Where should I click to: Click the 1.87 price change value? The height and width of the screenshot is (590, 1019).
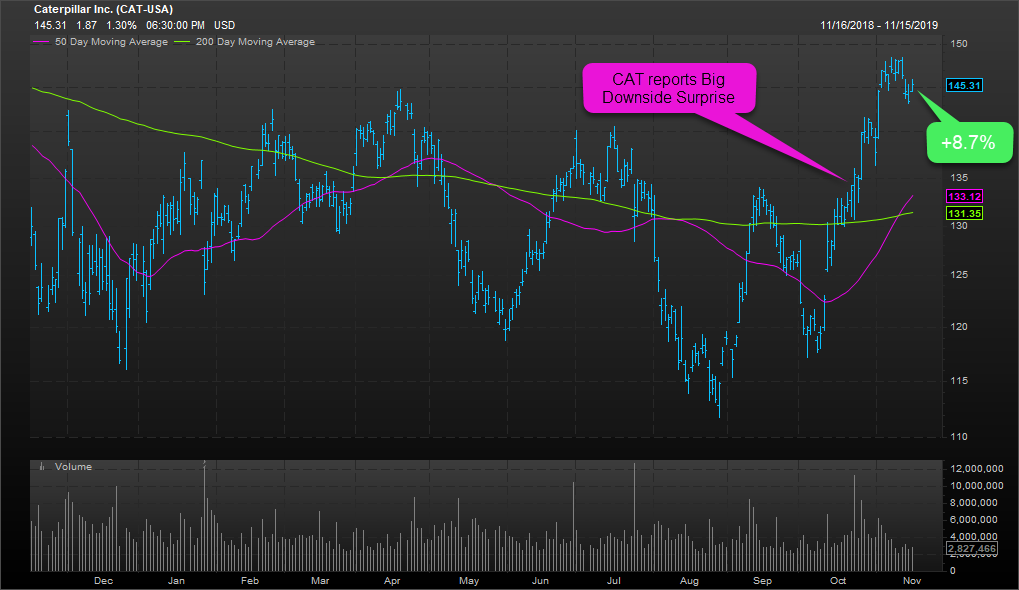tap(86, 25)
